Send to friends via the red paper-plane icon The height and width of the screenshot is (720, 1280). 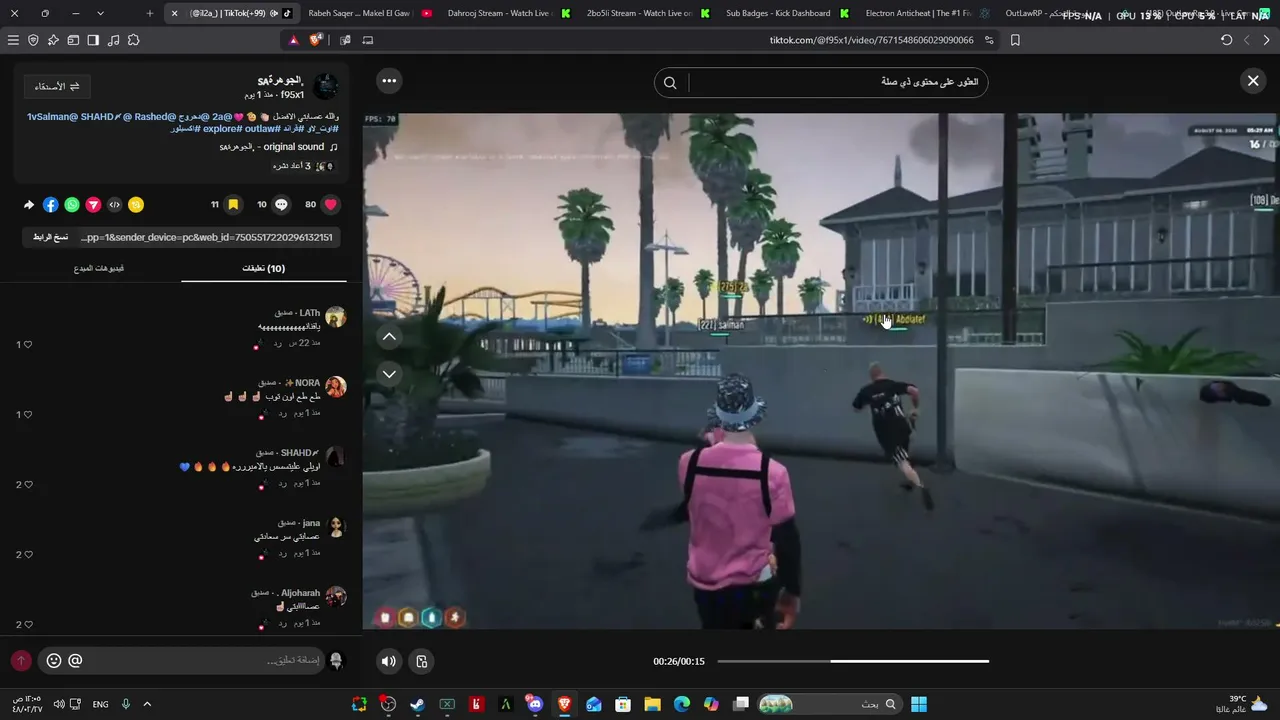pyautogui.click(x=93, y=204)
